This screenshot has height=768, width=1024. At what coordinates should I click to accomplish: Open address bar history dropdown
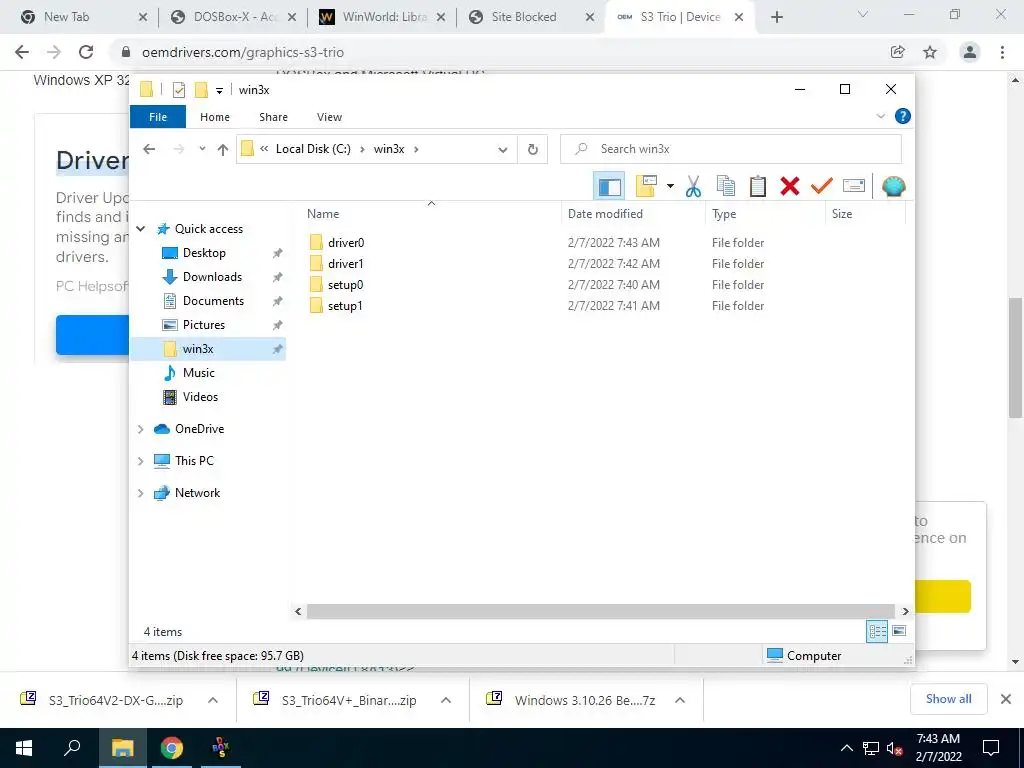click(502, 150)
